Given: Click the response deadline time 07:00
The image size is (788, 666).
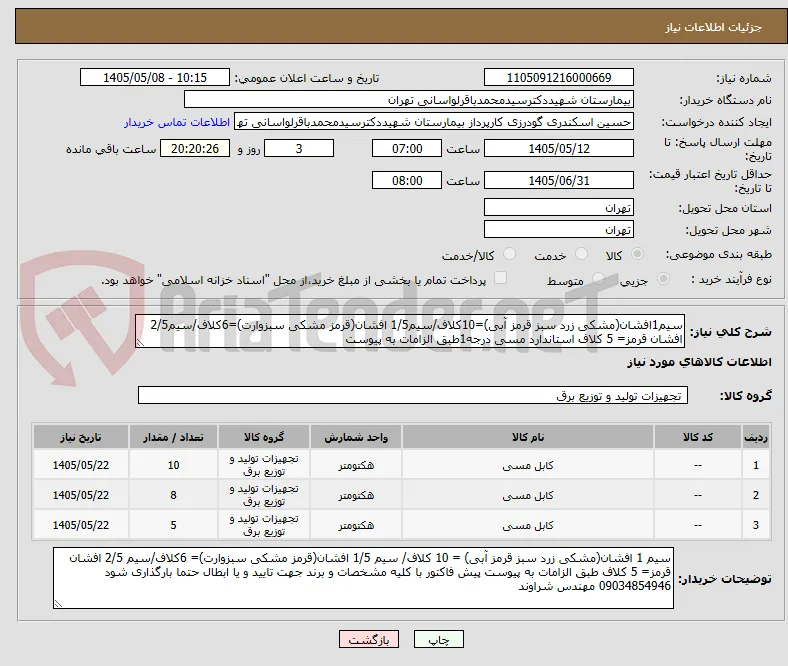Looking at the screenshot, I should click(407, 149).
